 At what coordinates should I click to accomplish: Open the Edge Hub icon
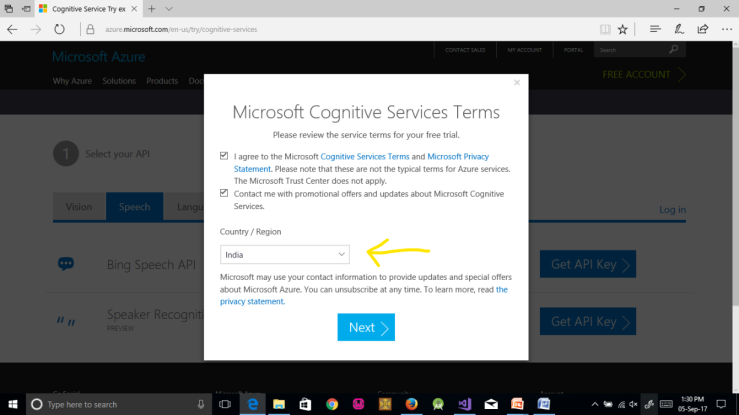pos(655,29)
